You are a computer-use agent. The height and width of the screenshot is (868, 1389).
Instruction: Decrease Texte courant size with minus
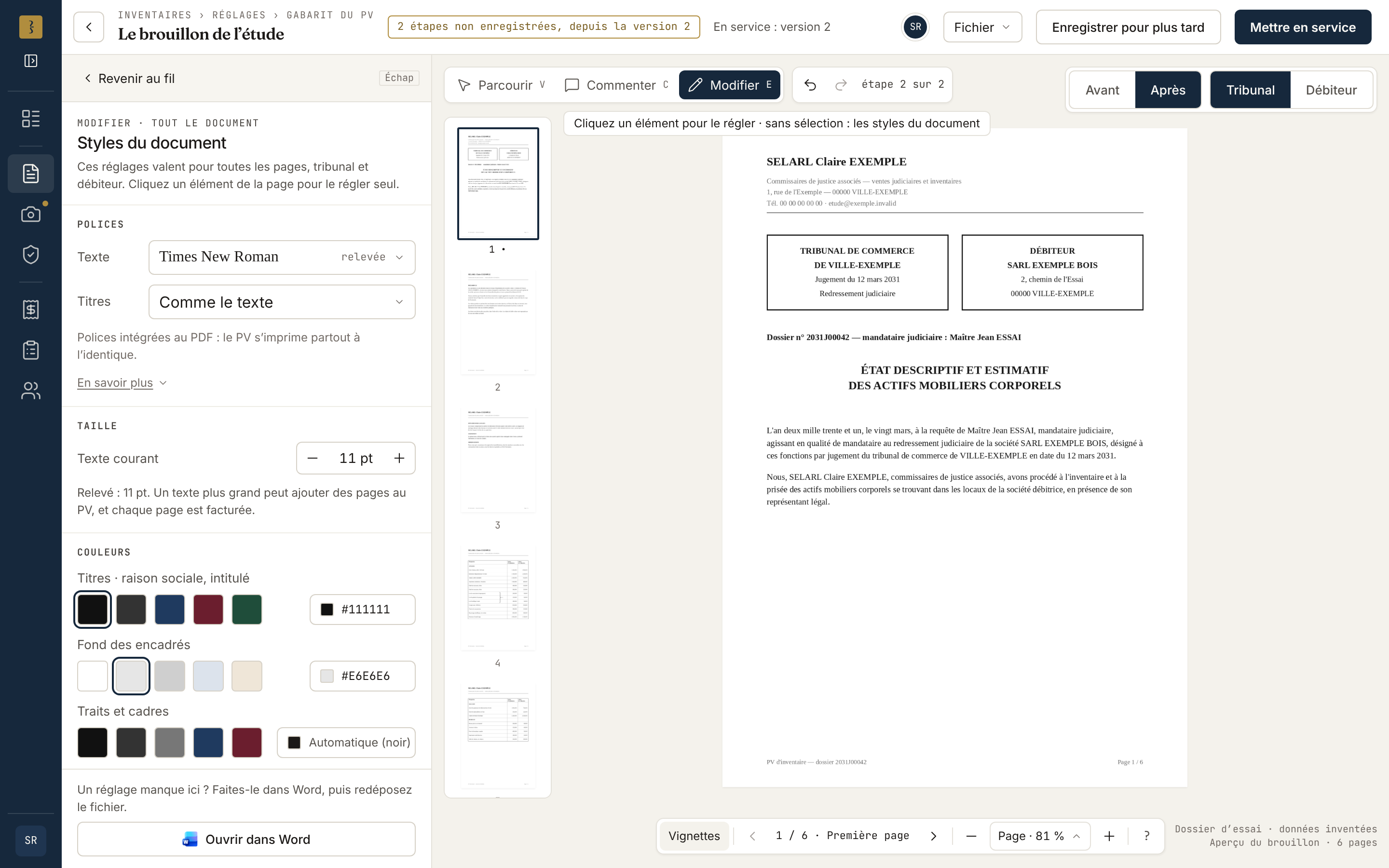312,458
